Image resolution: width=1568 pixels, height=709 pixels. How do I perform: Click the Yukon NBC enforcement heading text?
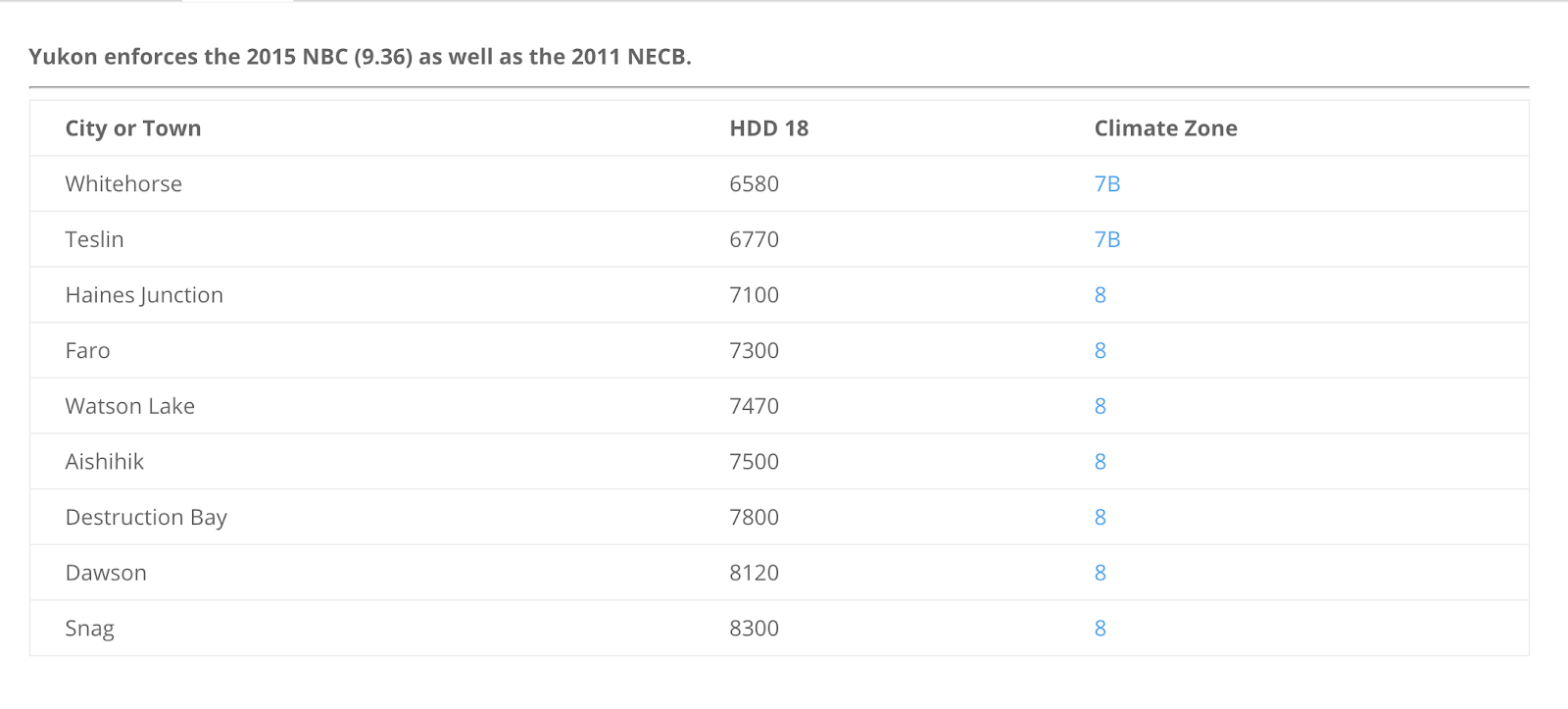tap(360, 57)
